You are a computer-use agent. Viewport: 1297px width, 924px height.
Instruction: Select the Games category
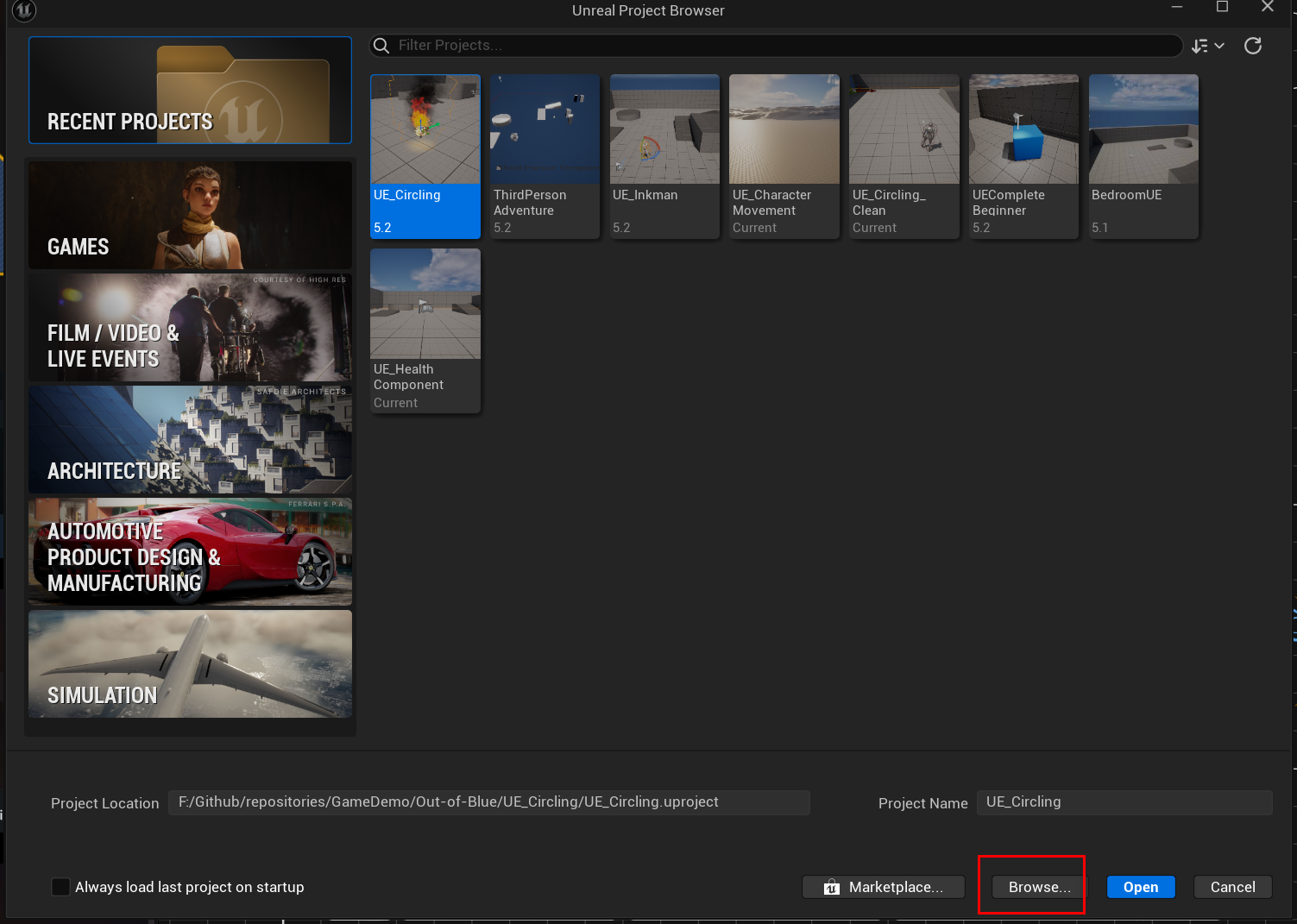tap(190, 215)
